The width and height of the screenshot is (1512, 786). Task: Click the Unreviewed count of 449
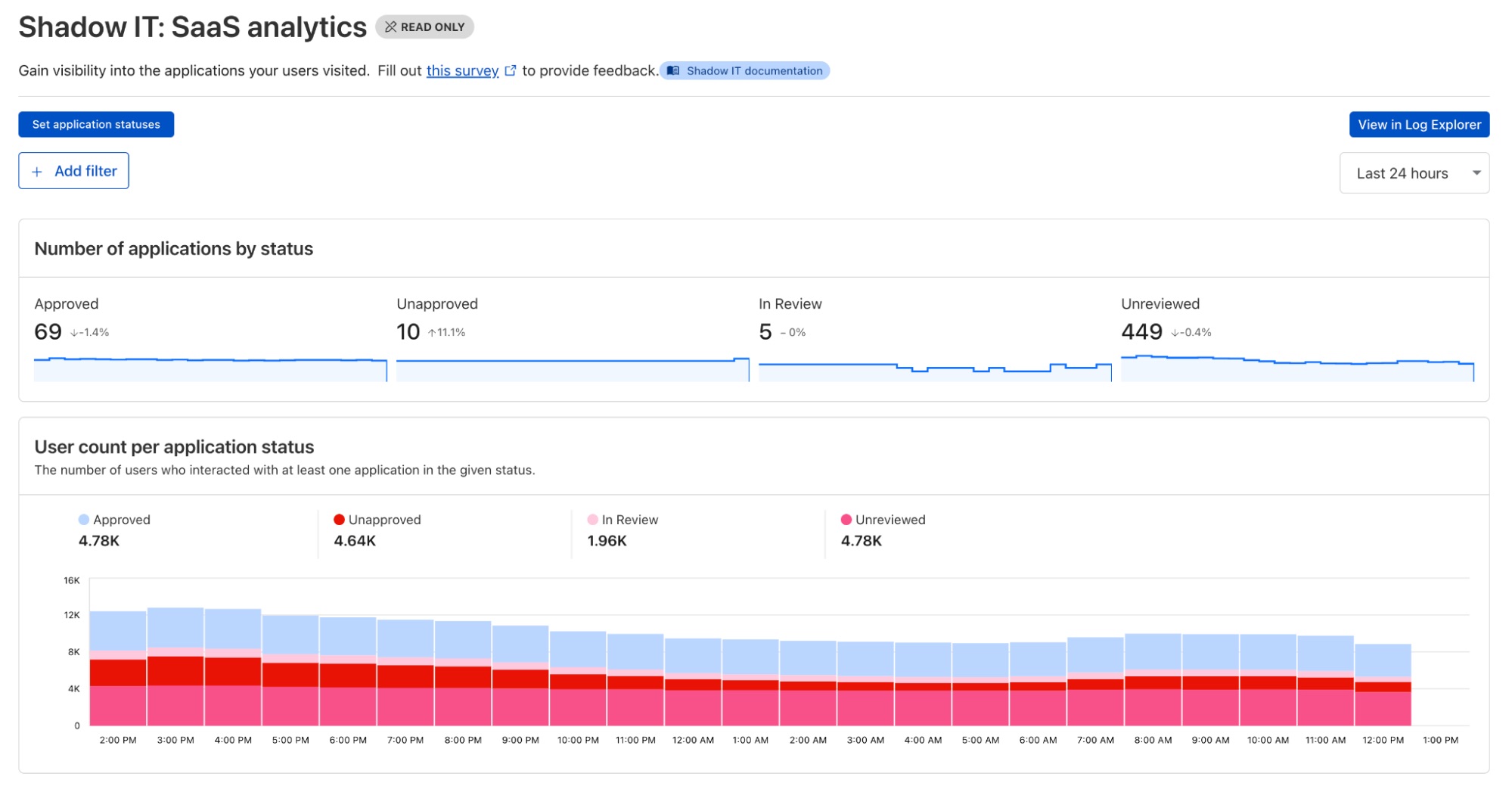(x=1141, y=331)
